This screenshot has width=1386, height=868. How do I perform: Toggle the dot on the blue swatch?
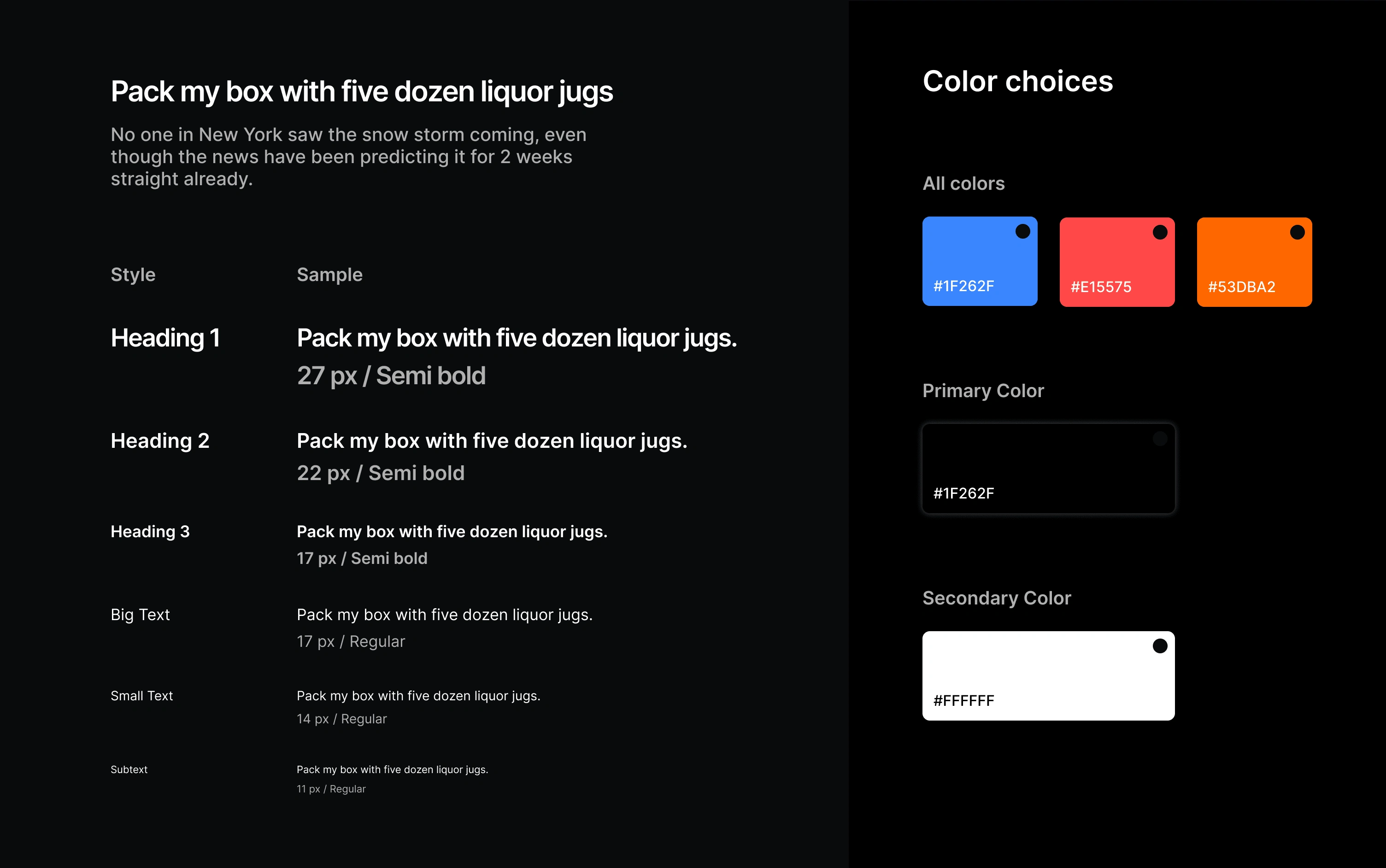coord(1022,231)
